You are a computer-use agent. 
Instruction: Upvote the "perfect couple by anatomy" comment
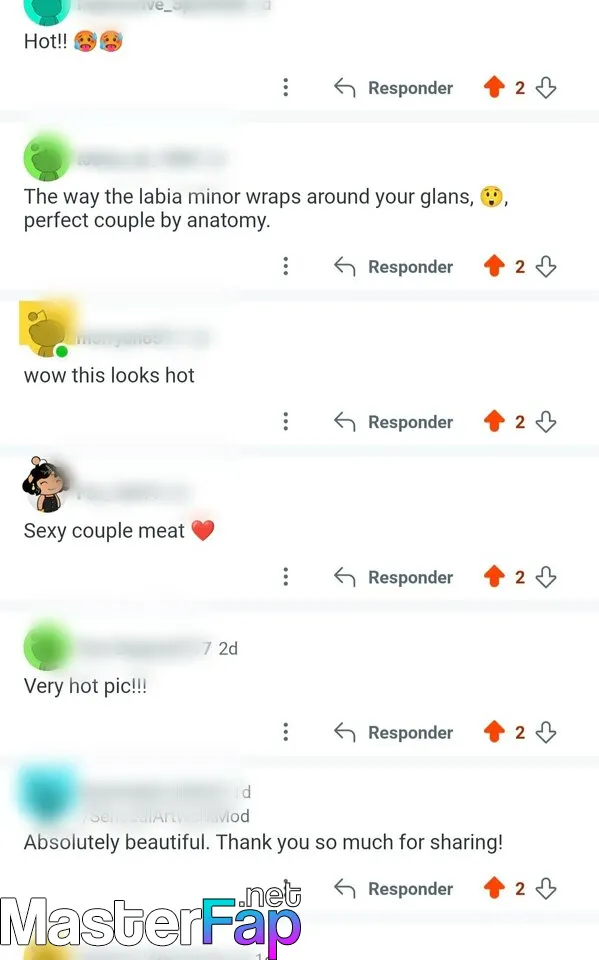click(x=494, y=266)
